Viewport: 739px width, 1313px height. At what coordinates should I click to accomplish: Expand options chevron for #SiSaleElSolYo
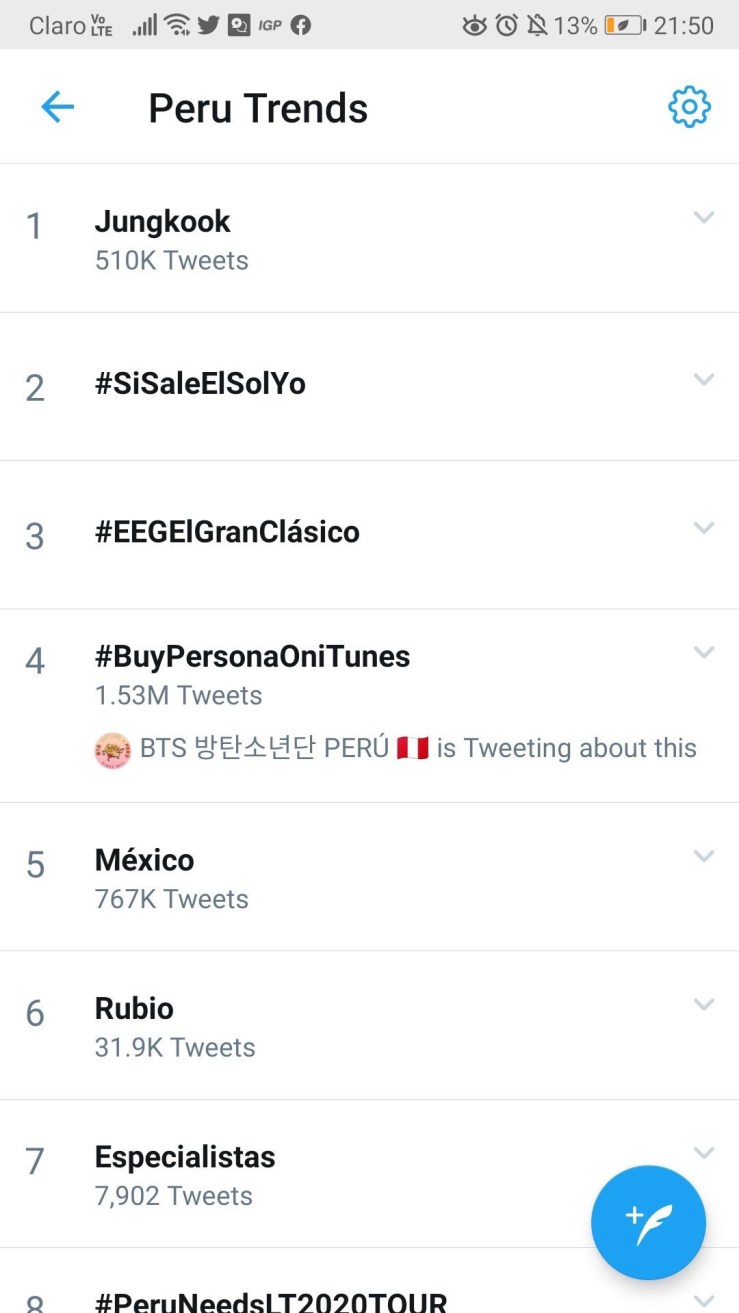[704, 379]
